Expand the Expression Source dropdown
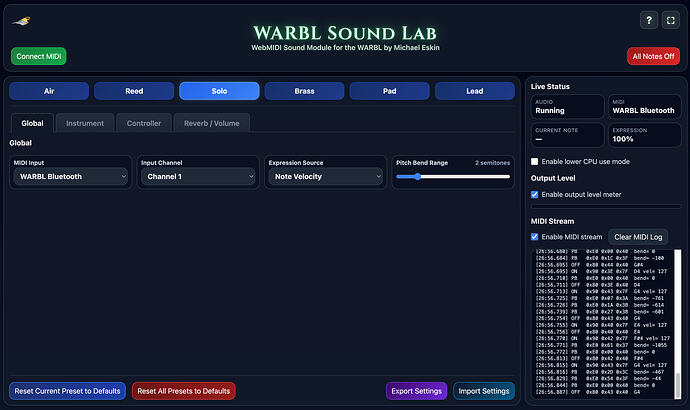690x410 pixels. [326, 176]
